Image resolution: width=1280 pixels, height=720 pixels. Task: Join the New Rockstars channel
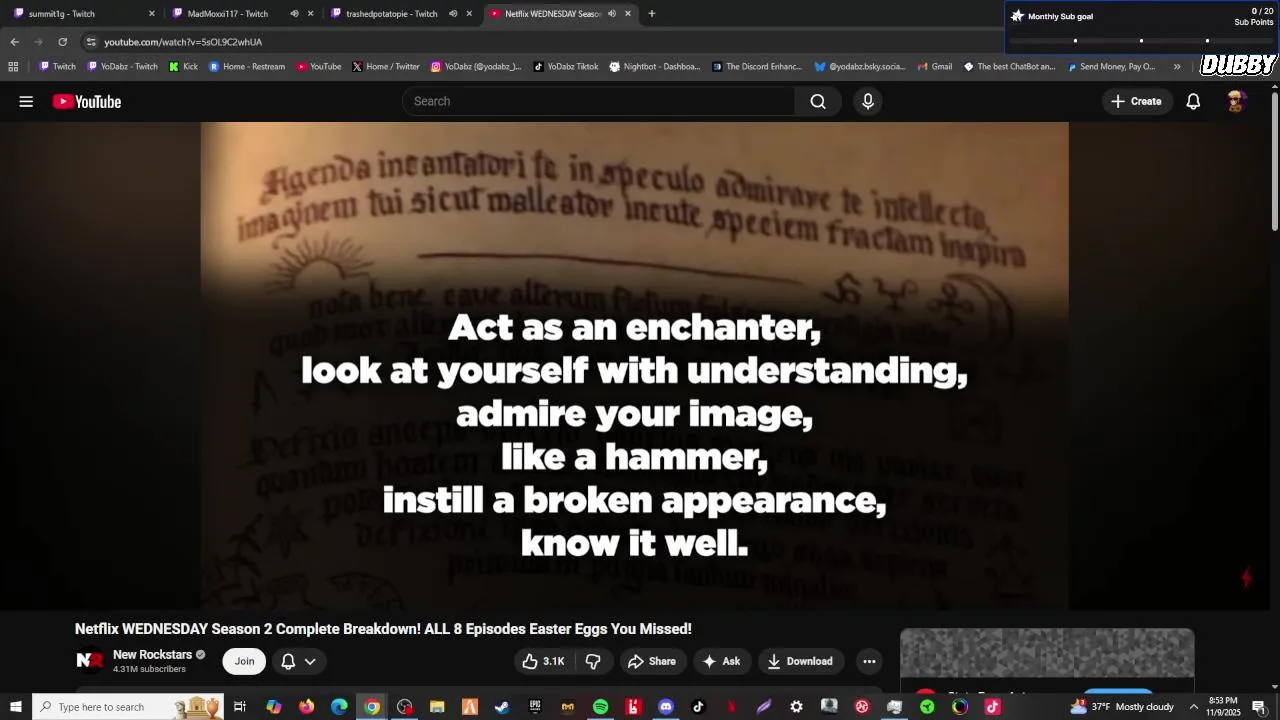point(244,661)
